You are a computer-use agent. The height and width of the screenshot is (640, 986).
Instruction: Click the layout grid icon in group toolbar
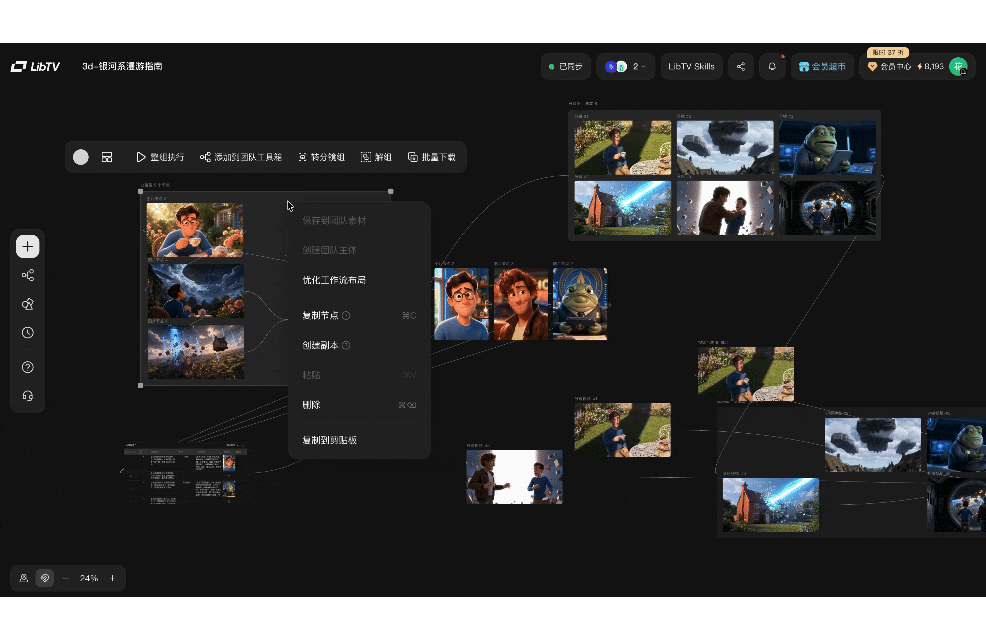click(107, 157)
